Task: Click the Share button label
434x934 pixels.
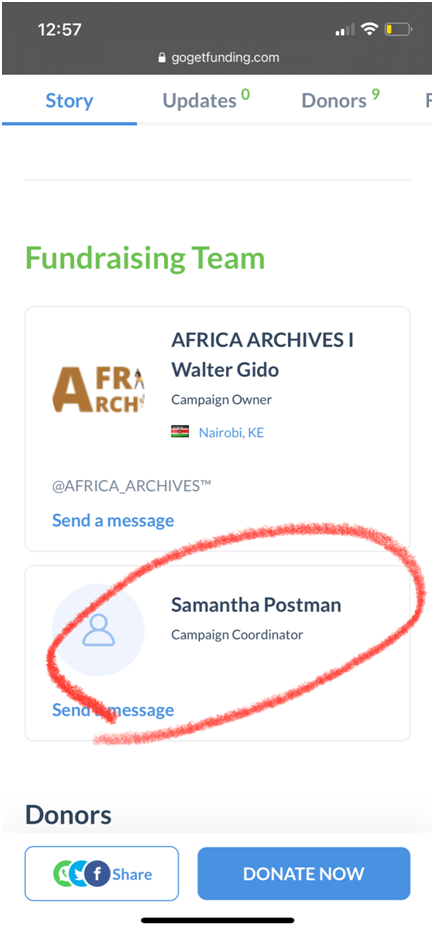Action: 132,874
